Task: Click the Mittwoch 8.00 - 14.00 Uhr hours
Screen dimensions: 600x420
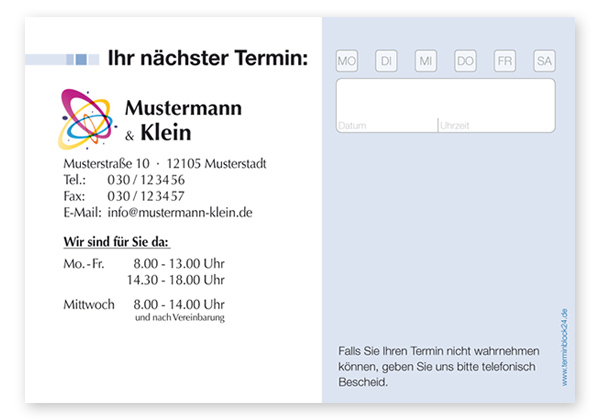Action: pos(144,304)
